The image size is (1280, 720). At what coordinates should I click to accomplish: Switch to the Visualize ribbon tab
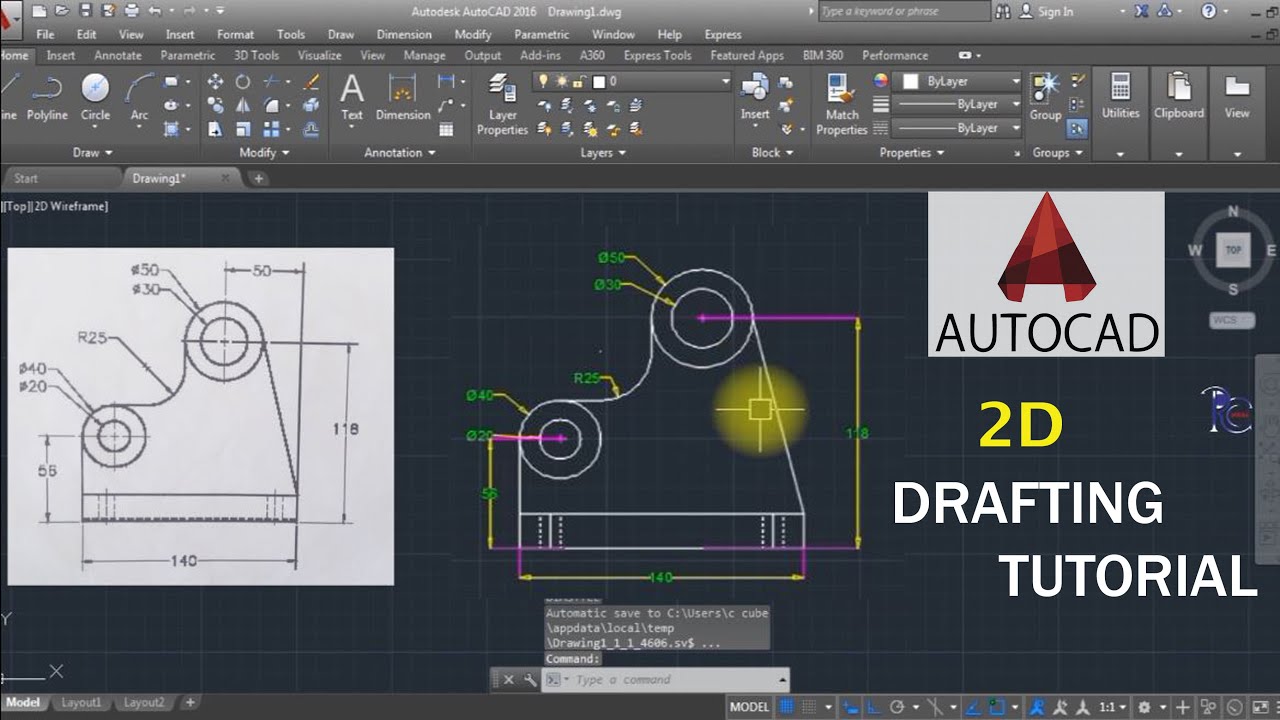tap(319, 56)
